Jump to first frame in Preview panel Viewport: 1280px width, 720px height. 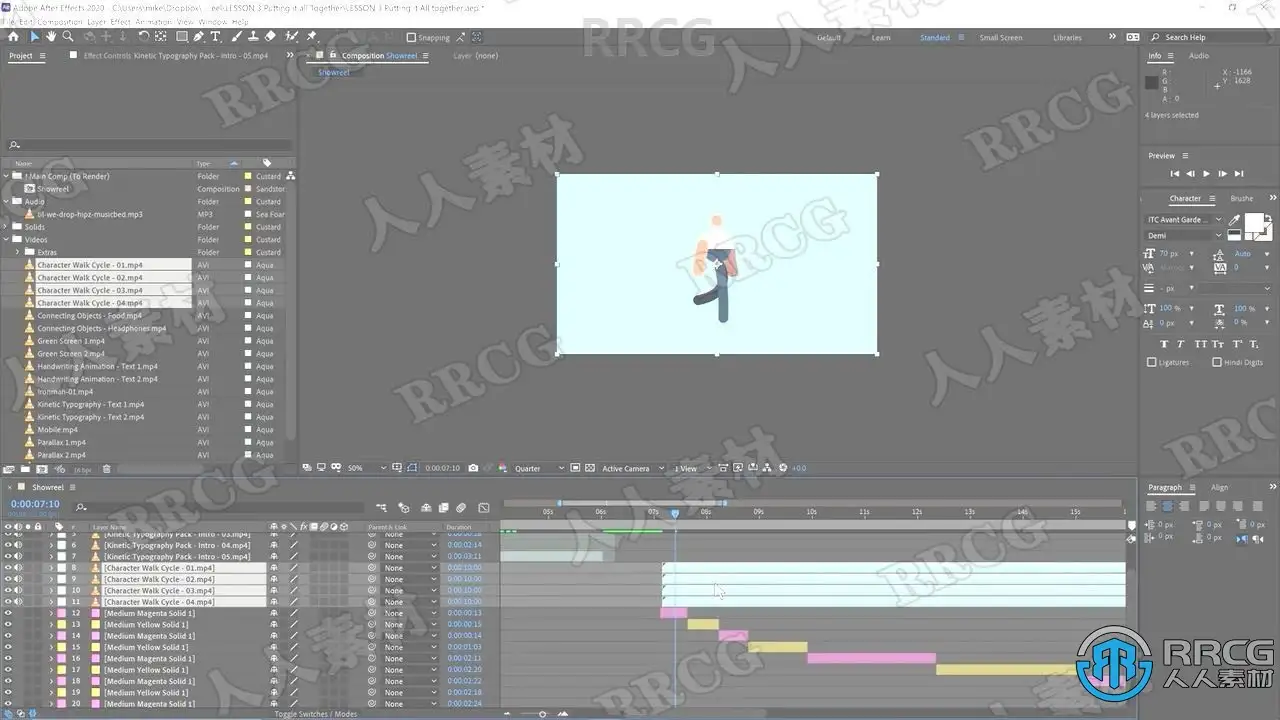point(1173,174)
